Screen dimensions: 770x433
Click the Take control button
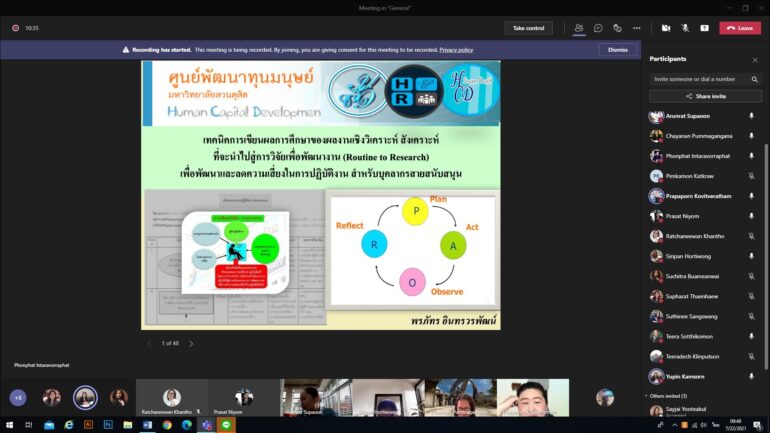pyautogui.click(x=528, y=28)
